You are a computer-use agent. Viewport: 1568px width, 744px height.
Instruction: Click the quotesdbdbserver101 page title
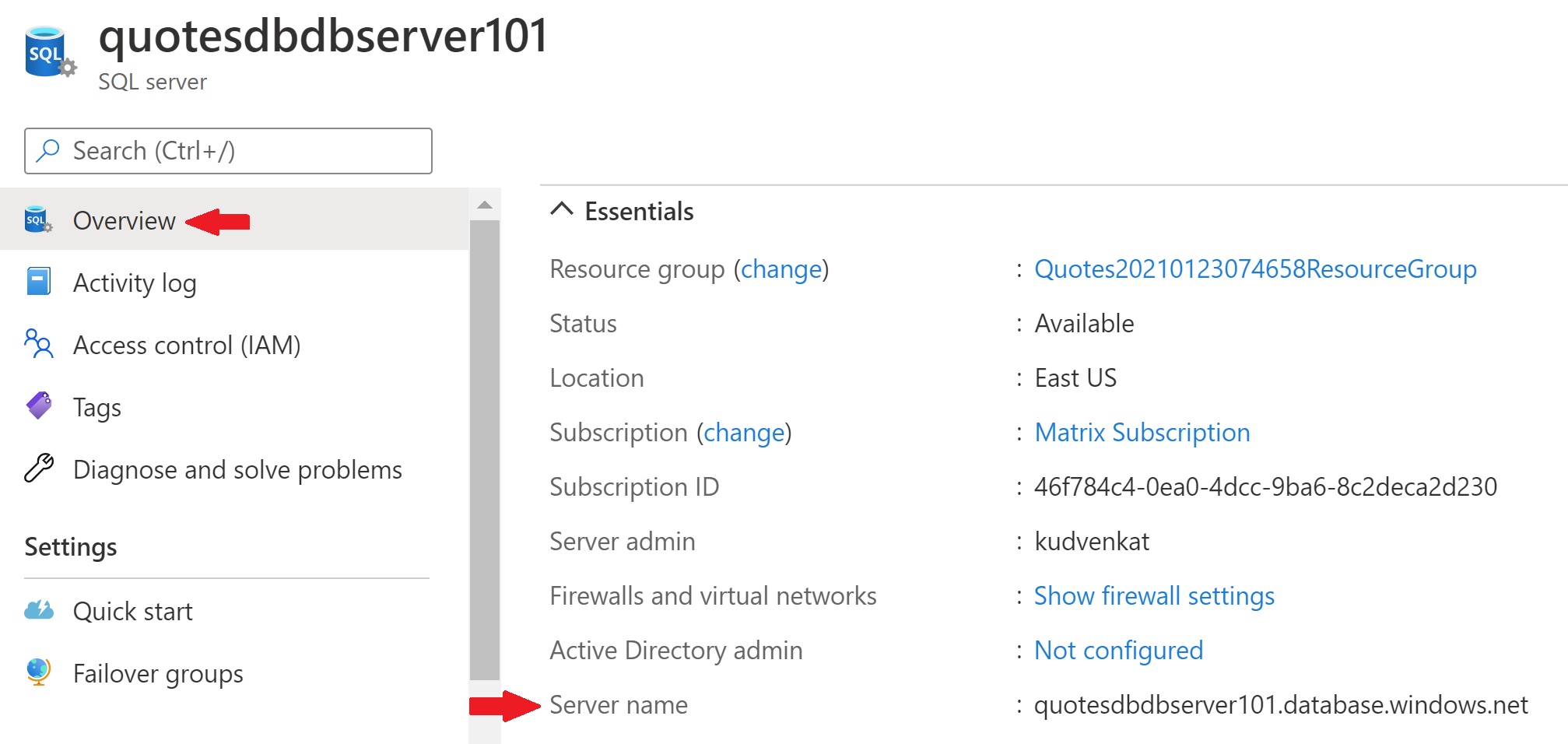[324, 36]
